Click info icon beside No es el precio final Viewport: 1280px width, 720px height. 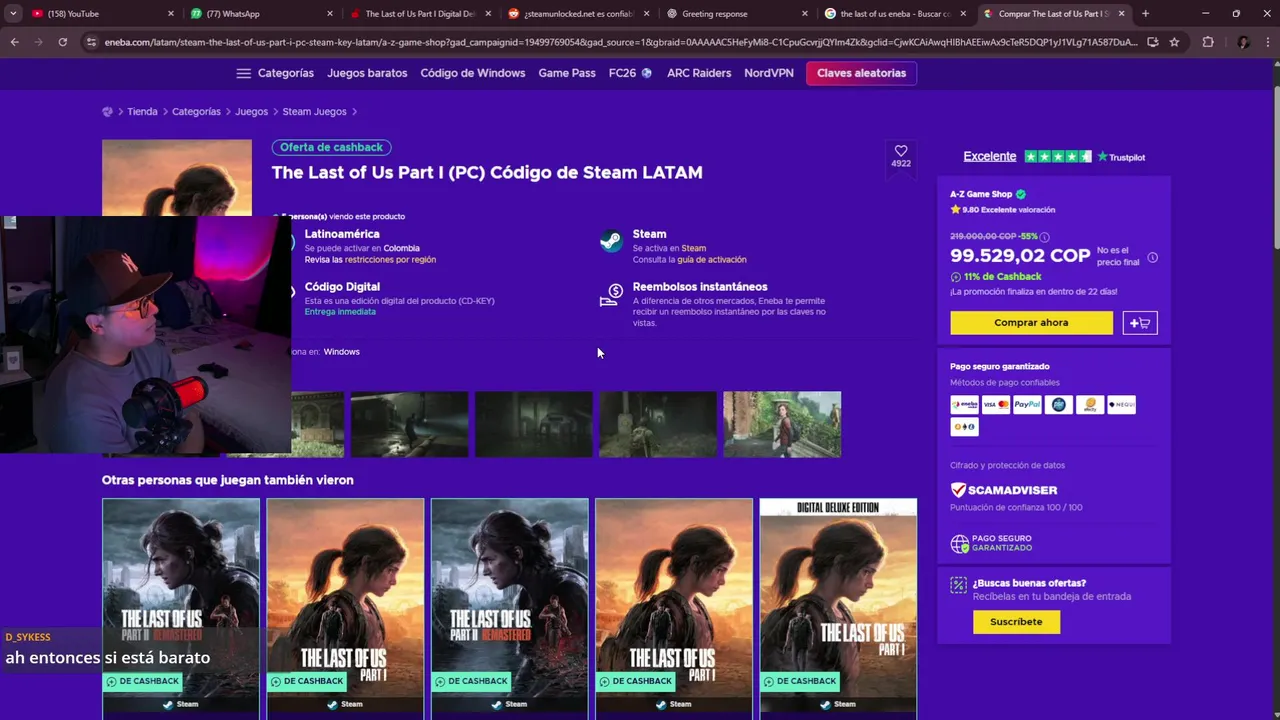[x=1152, y=257]
